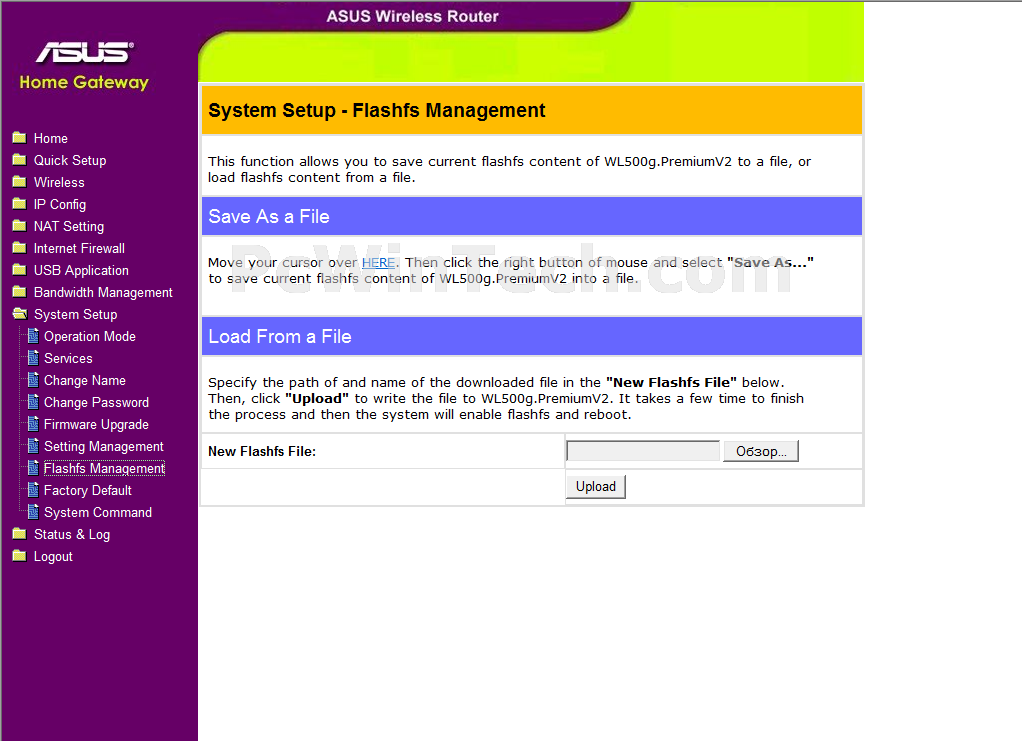The width and height of the screenshot is (1022, 741).
Task: Click the IP Config folder icon
Action: click(x=20, y=204)
